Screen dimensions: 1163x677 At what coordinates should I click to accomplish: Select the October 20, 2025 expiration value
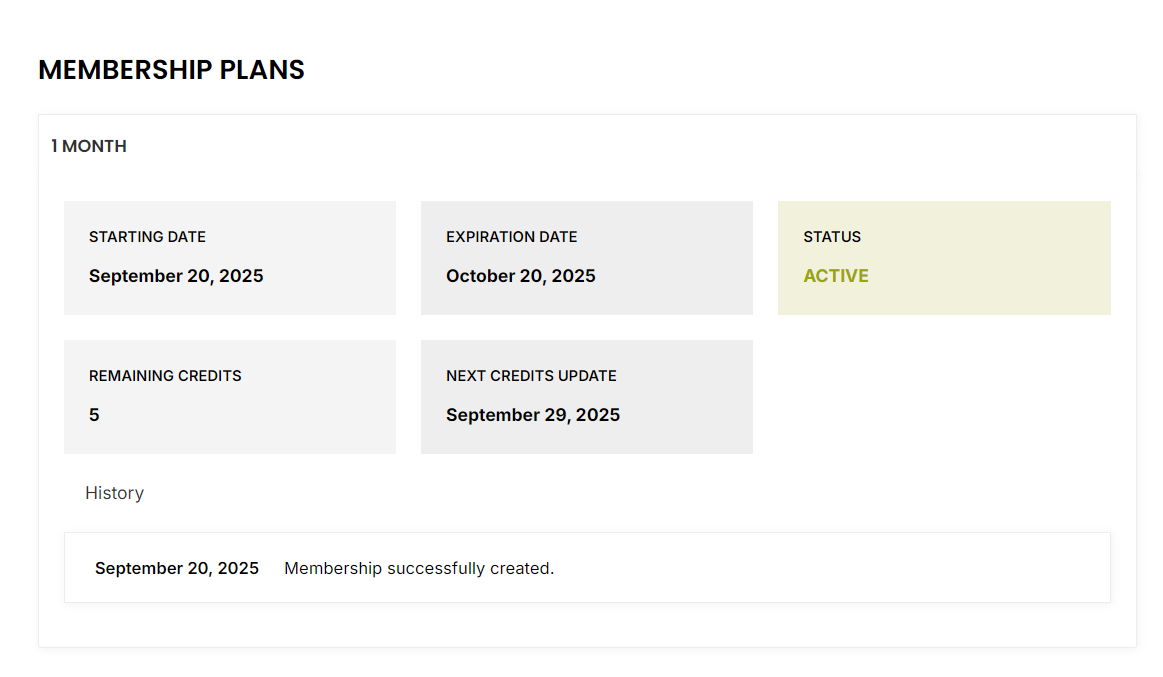coord(520,276)
